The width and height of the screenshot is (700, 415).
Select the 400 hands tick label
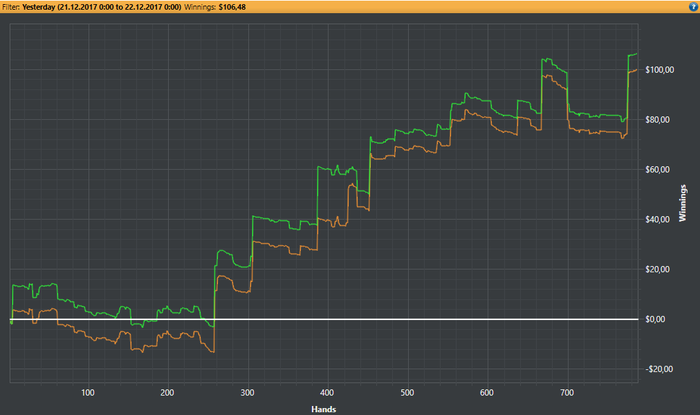tap(327, 393)
